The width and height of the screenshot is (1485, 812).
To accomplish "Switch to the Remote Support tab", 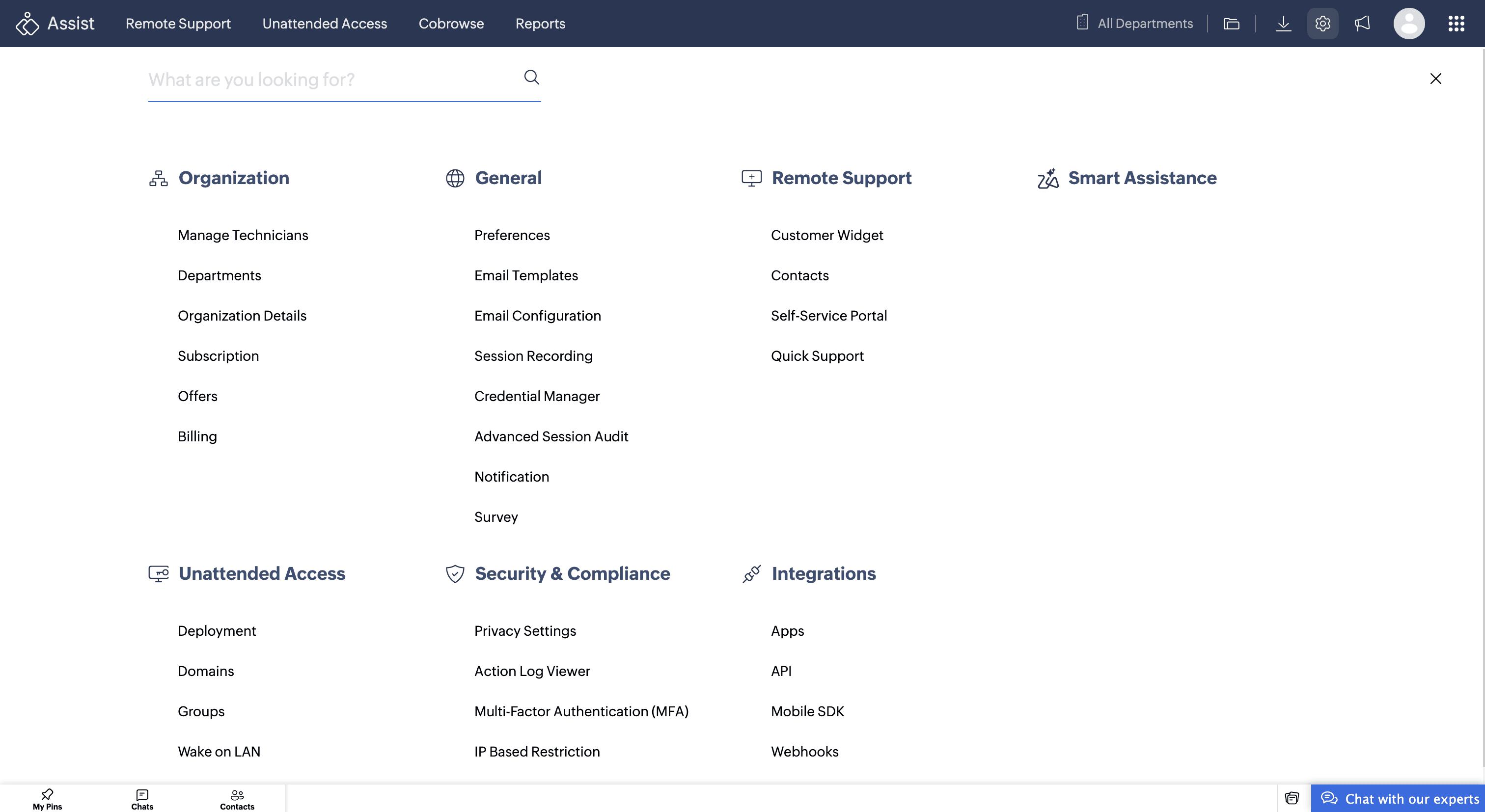I will (x=178, y=24).
